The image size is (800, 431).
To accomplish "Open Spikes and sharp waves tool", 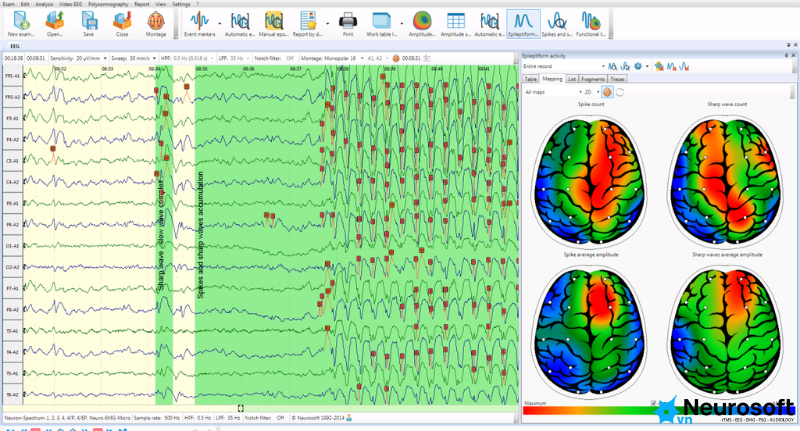I will pos(557,24).
